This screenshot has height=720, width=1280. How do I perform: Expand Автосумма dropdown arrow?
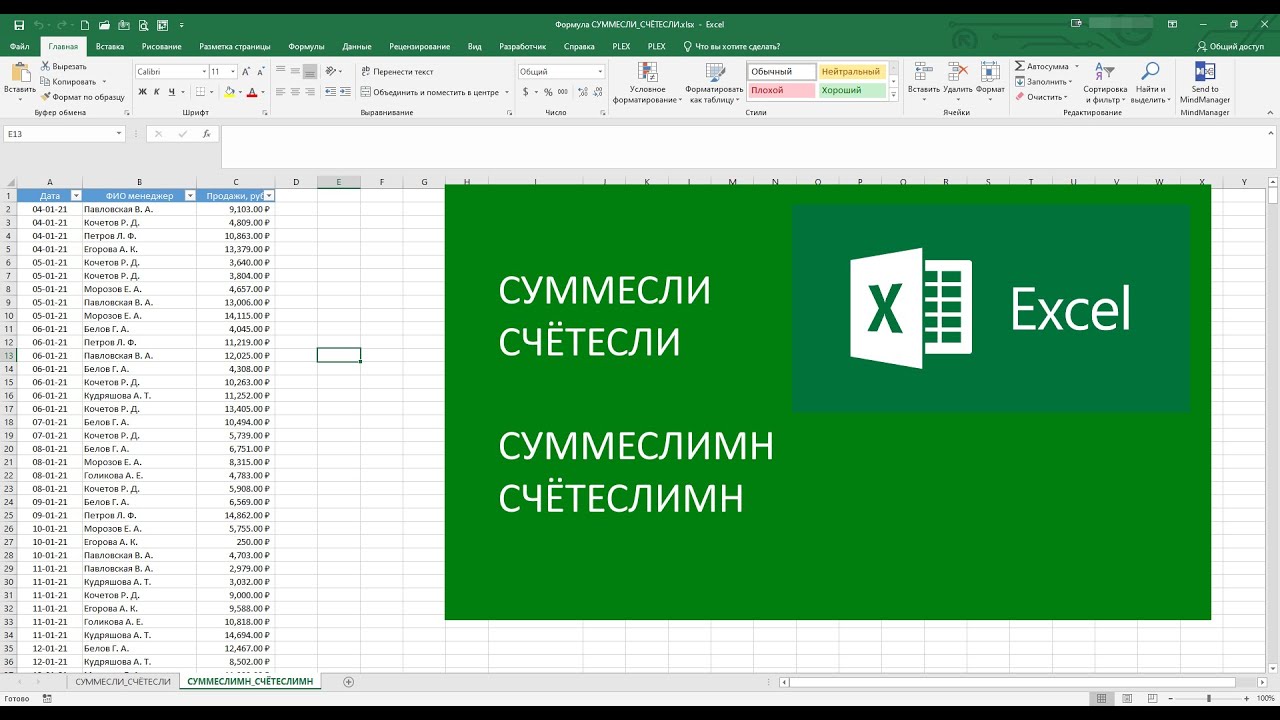(1076, 66)
